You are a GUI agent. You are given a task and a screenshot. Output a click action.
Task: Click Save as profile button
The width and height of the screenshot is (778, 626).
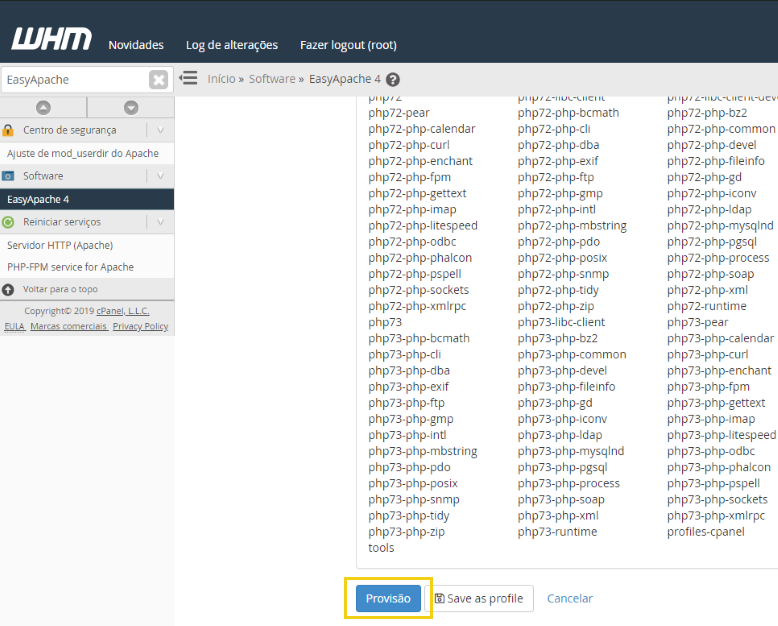coord(479,598)
